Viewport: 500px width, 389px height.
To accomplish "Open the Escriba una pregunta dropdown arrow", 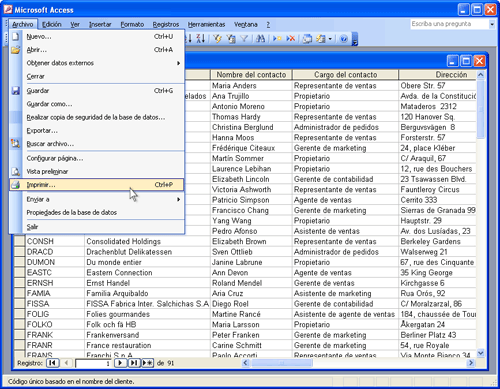I will click(x=492, y=24).
